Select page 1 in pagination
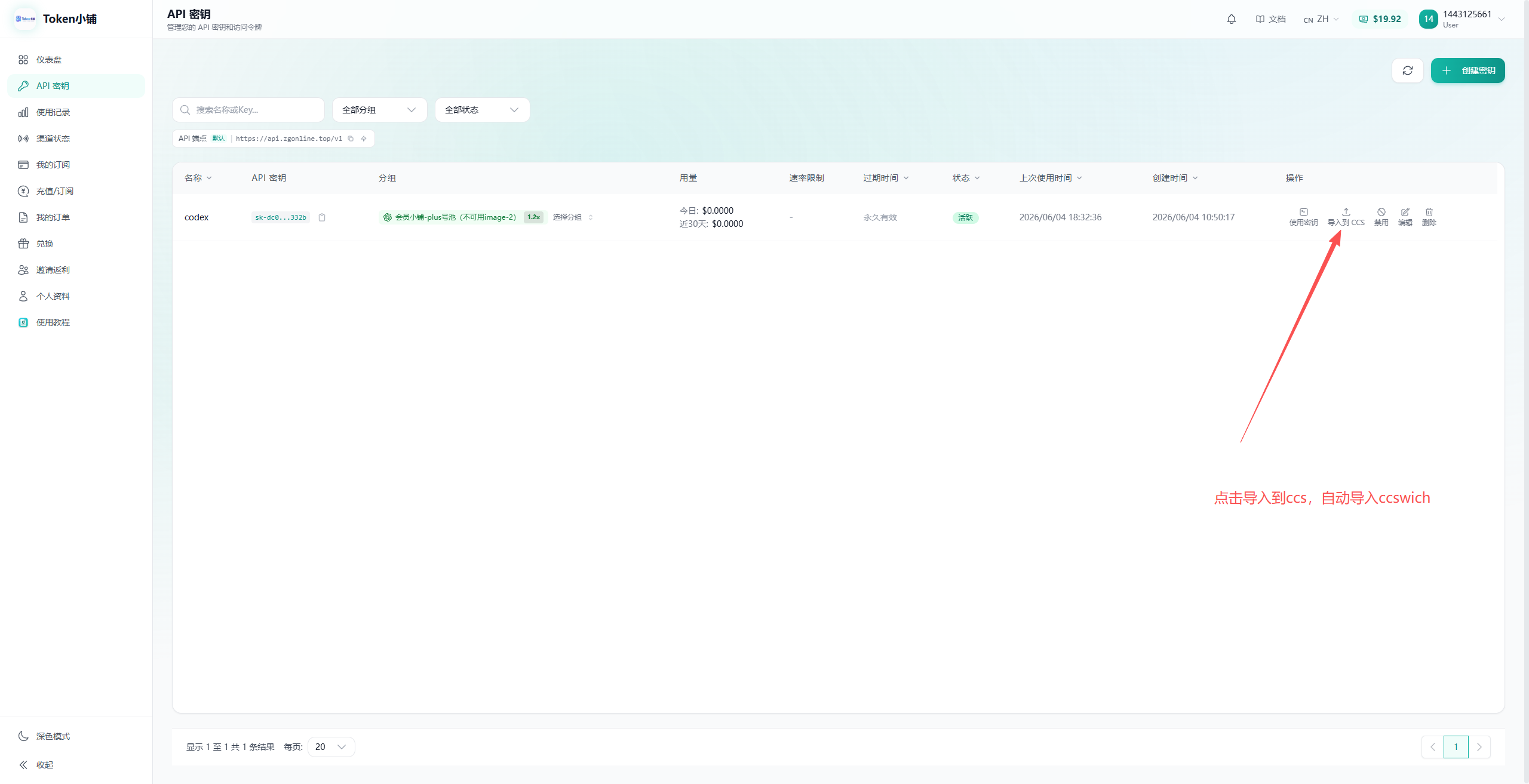Image resolution: width=1529 pixels, height=784 pixels. coord(1456,747)
